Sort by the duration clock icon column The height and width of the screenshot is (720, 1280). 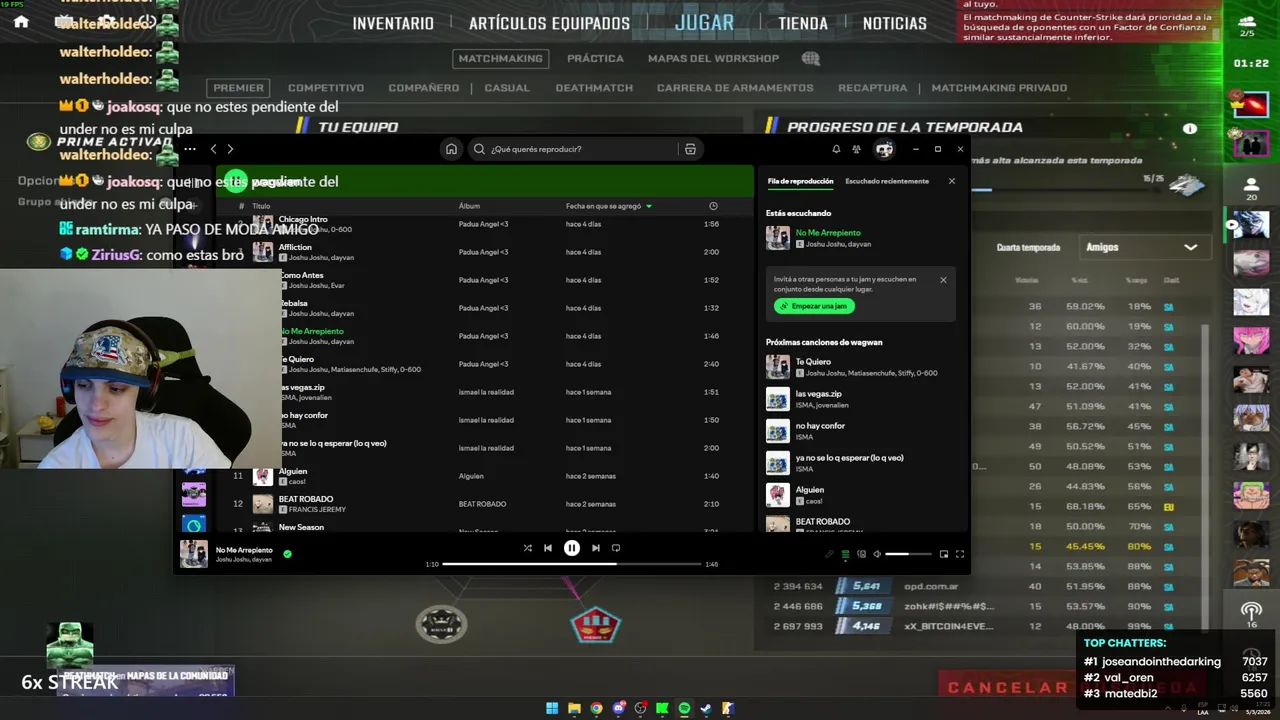(713, 206)
